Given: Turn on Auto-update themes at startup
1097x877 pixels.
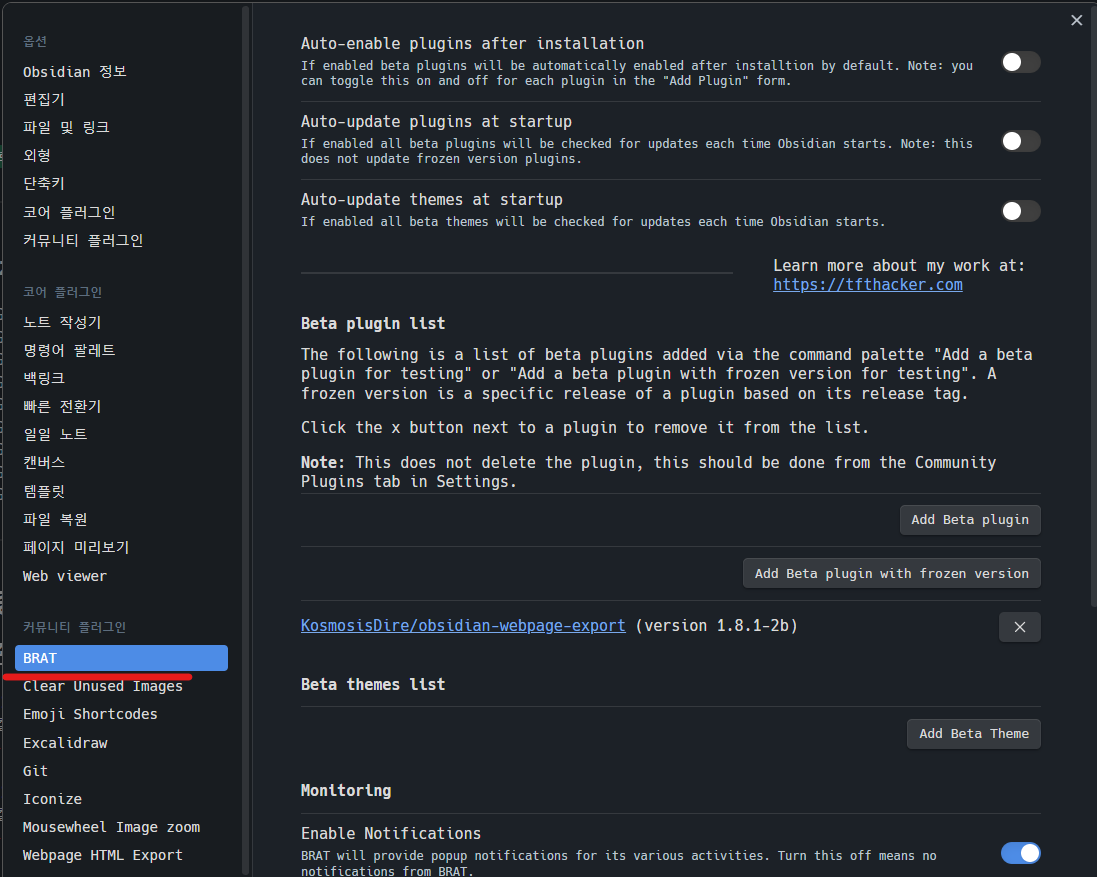Looking at the screenshot, I should pyautogui.click(x=1021, y=211).
